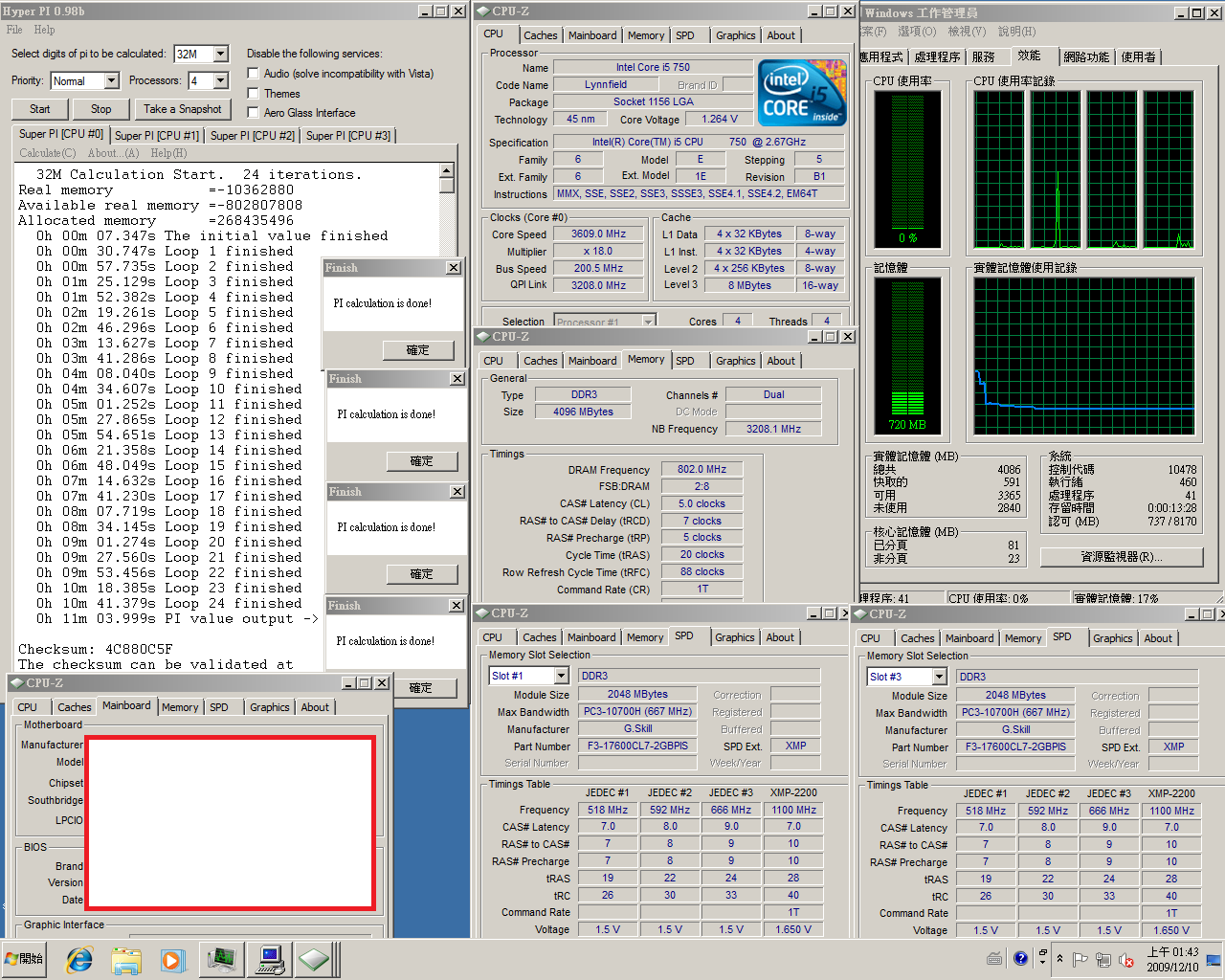The height and width of the screenshot is (980, 1225).
Task: Select Task Manager 處理程序 tab
Action: click(x=937, y=57)
